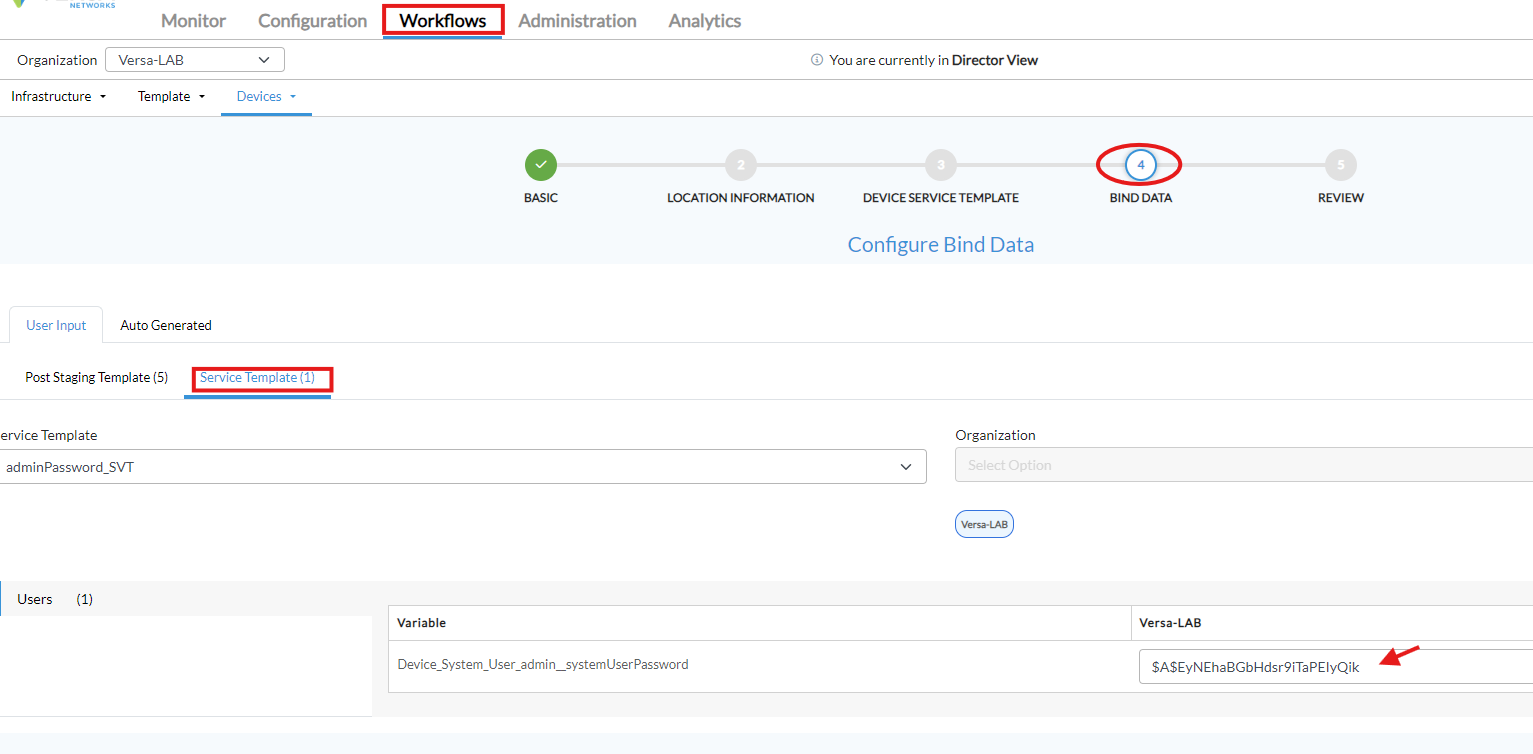Open Service Template (1) tab
1533x754 pixels.
pyautogui.click(x=257, y=378)
